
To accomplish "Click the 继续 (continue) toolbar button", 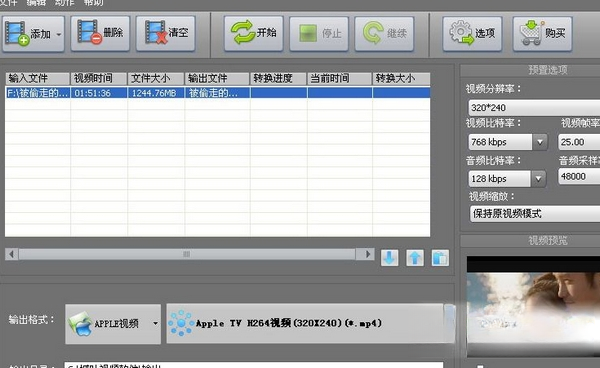I will coord(384,34).
